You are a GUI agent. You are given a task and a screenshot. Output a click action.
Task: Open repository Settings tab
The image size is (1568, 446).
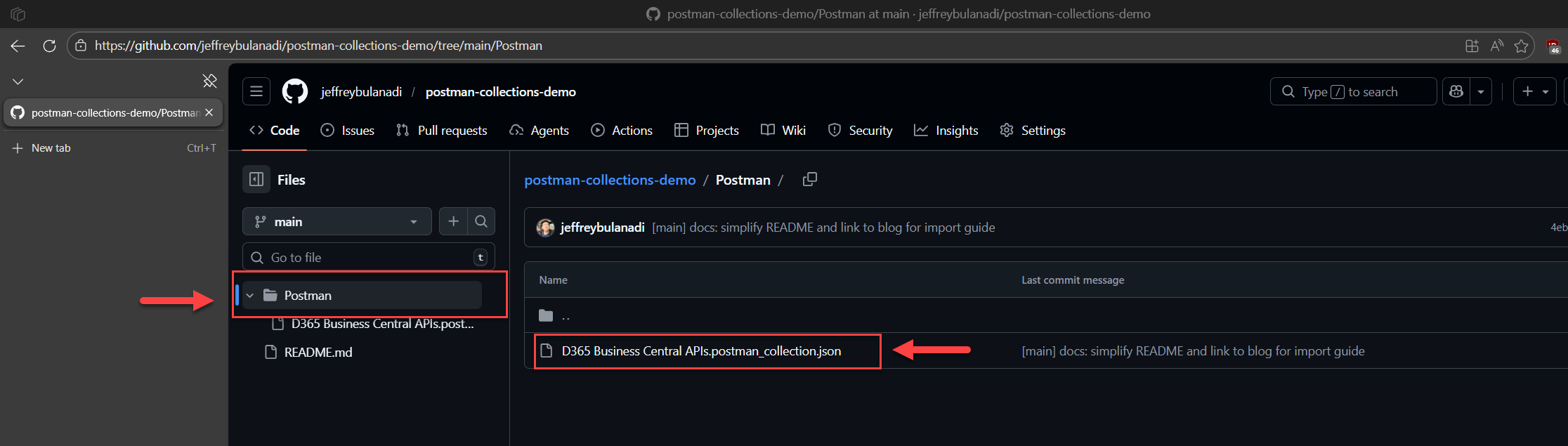coord(1033,131)
